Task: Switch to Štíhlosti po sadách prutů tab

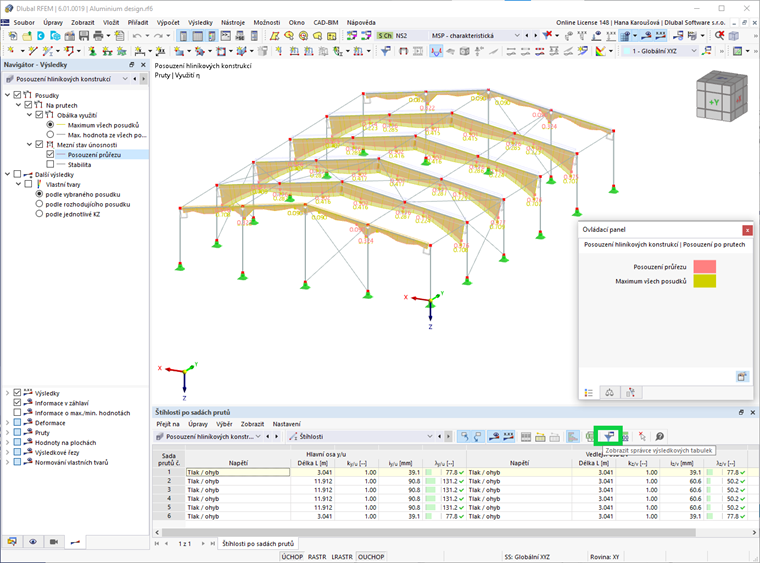Action: [258, 544]
